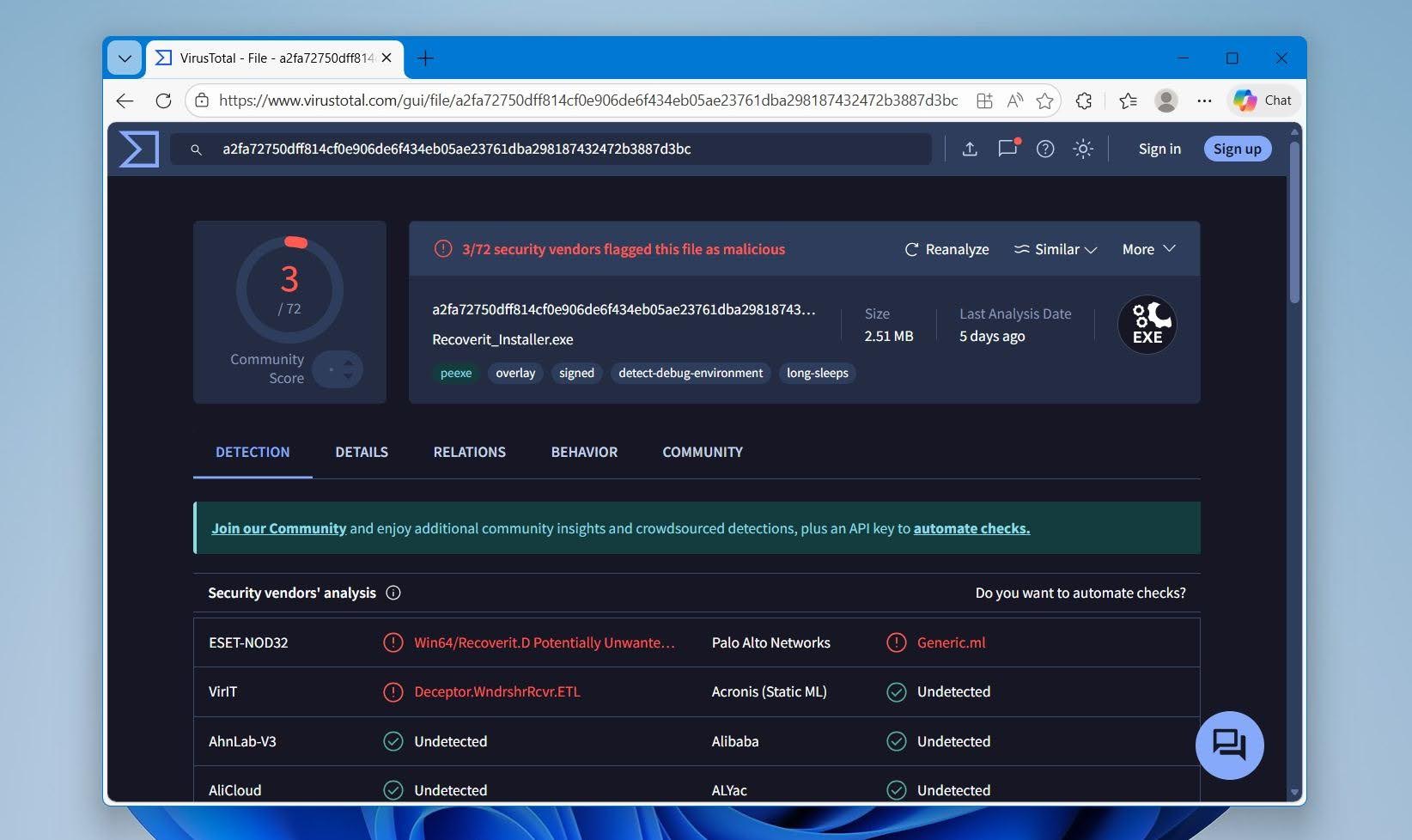Click the upload file icon
Viewport: 1412px width, 840px height.
[970, 149]
